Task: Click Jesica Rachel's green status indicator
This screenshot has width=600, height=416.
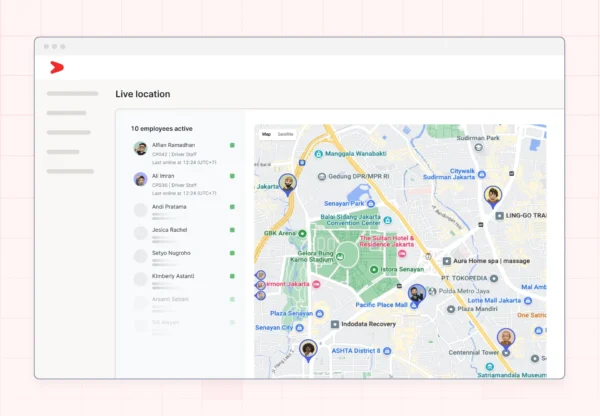Action: (x=232, y=230)
